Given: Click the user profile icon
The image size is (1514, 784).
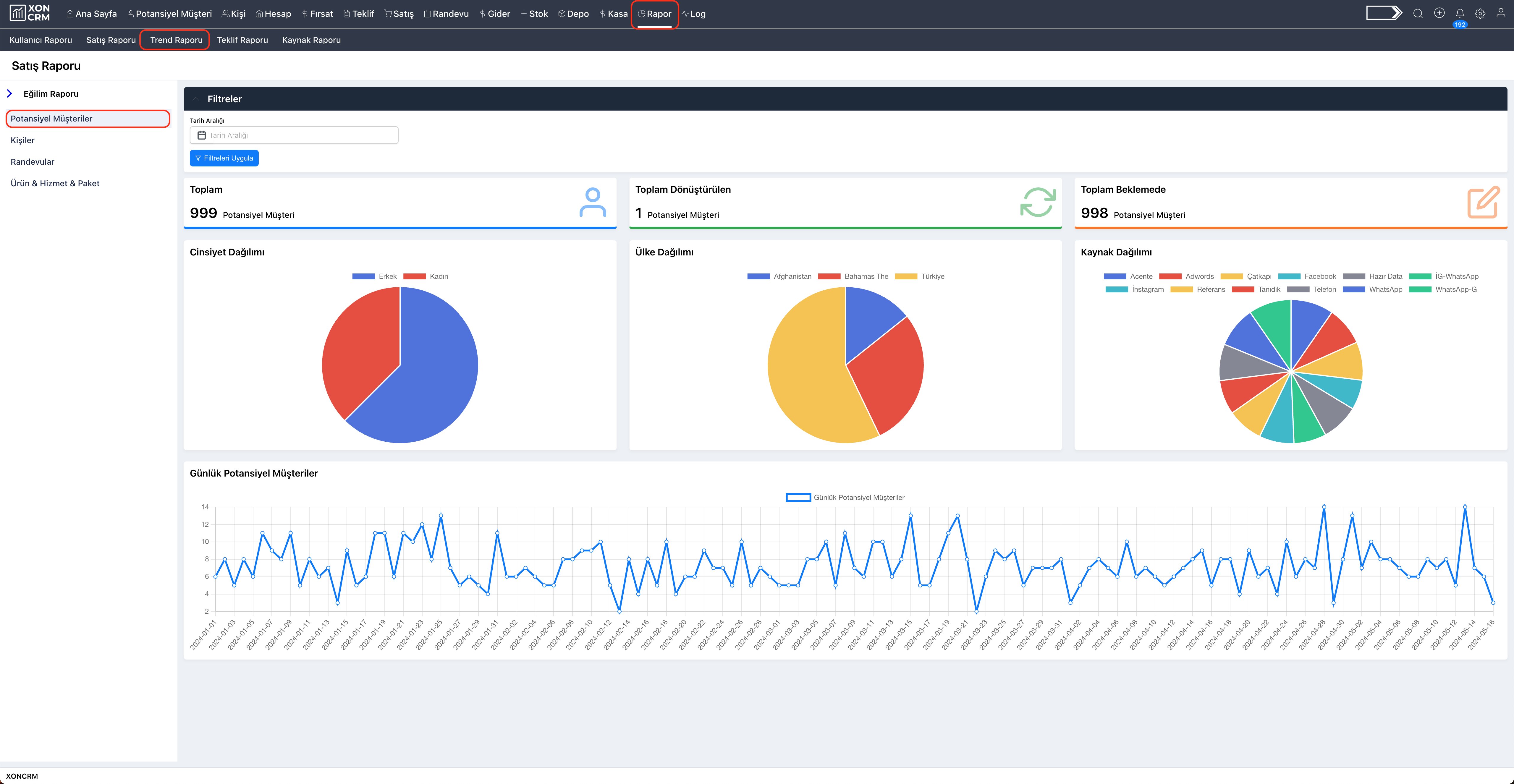Looking at the screenshot, I should coord(1500,14).
